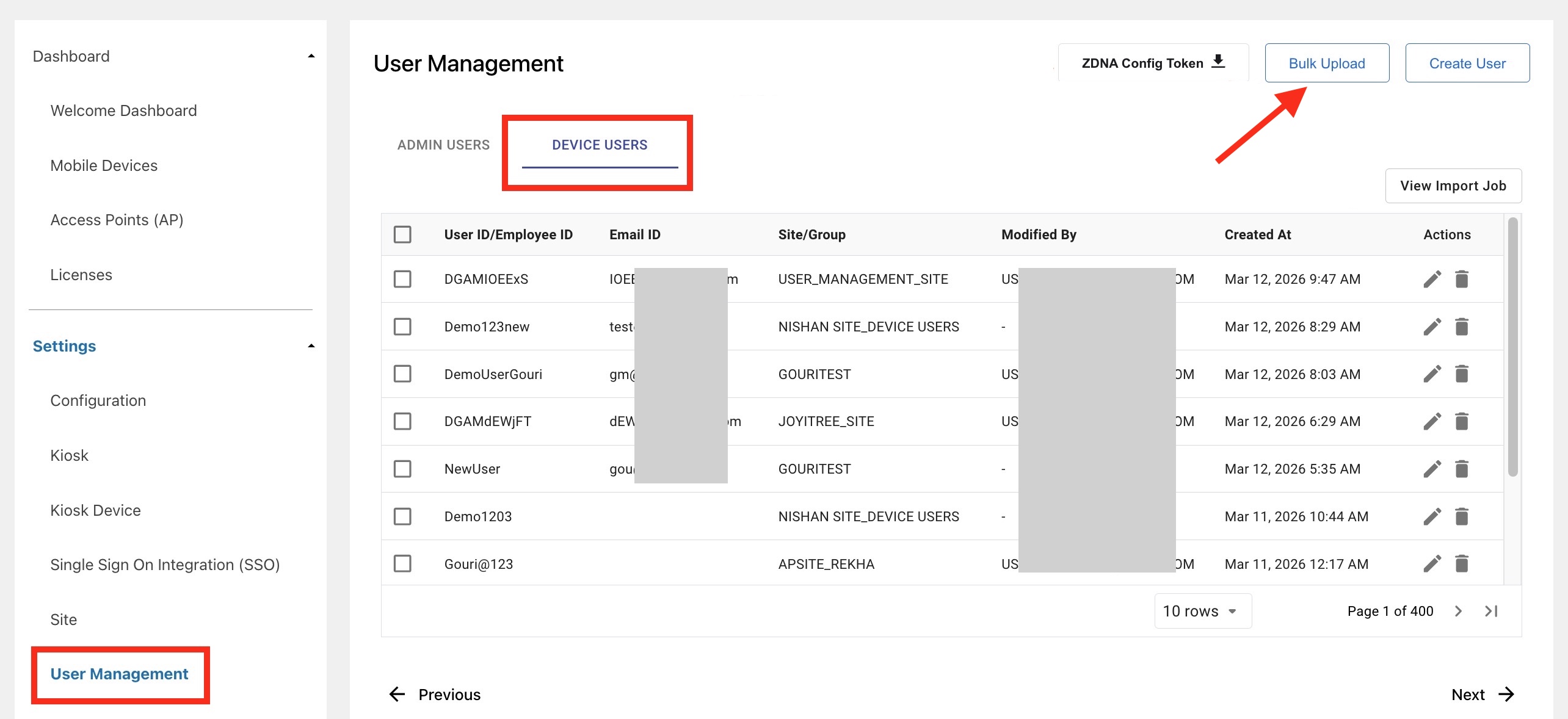Click the Bulk Upload button

click(x=1327, y=63)
